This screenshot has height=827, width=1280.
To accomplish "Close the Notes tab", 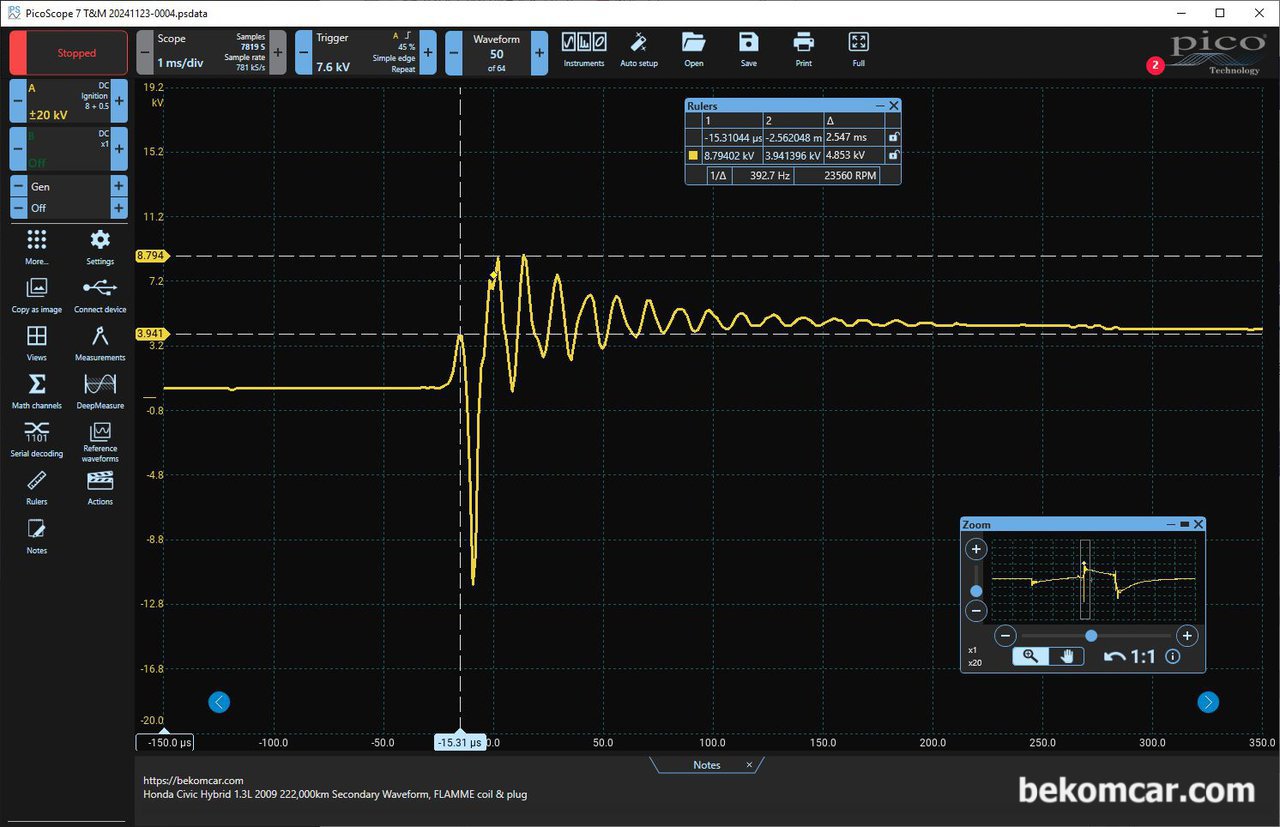I will tap(749, 765).
